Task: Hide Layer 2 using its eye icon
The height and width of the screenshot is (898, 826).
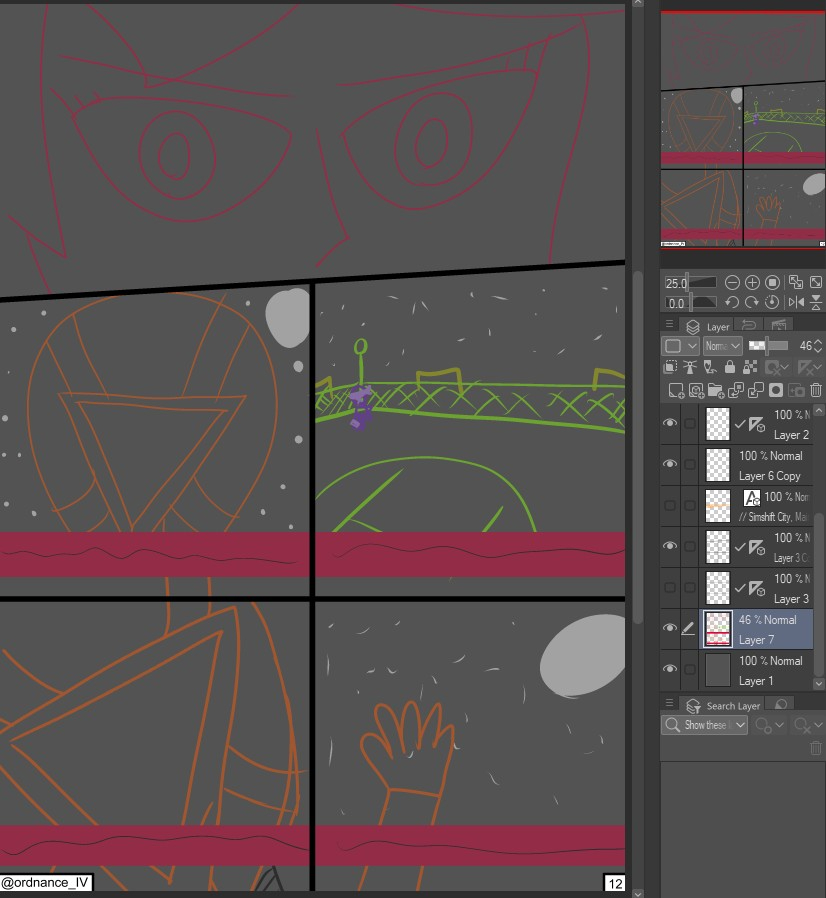Action: (670, 424)
